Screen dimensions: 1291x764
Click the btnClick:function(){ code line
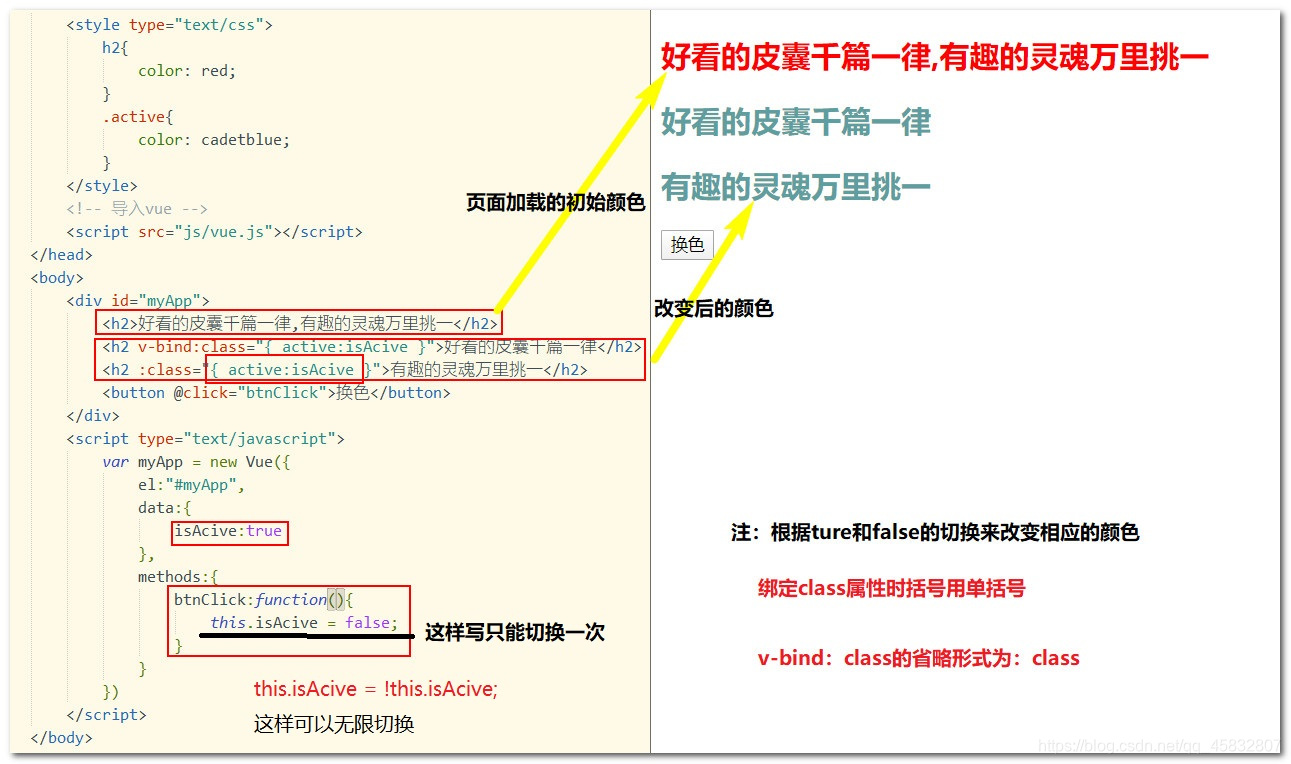(x=264, y=599)
